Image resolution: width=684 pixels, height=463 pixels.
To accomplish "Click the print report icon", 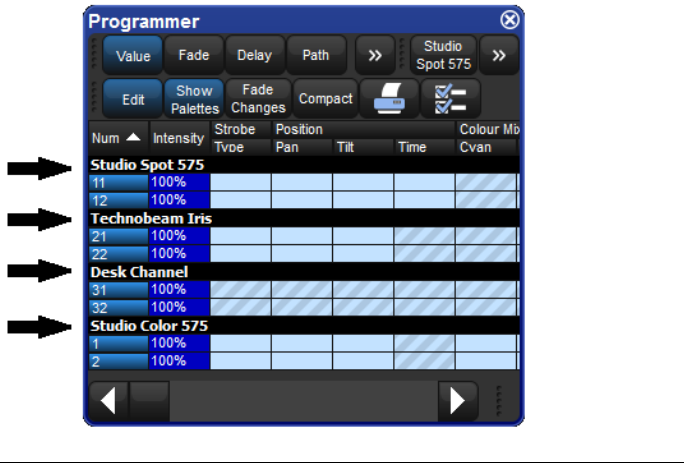I will [389, 99].
